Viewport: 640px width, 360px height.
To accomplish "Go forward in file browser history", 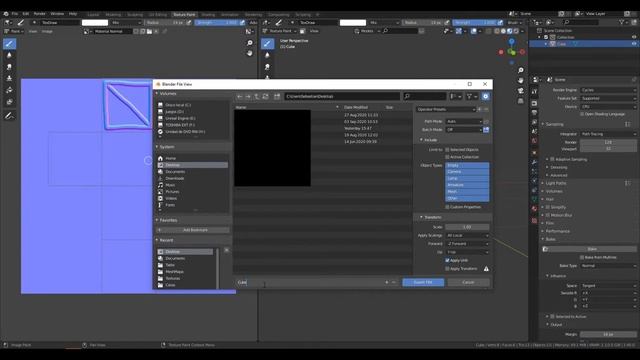I will click(248, 96).
